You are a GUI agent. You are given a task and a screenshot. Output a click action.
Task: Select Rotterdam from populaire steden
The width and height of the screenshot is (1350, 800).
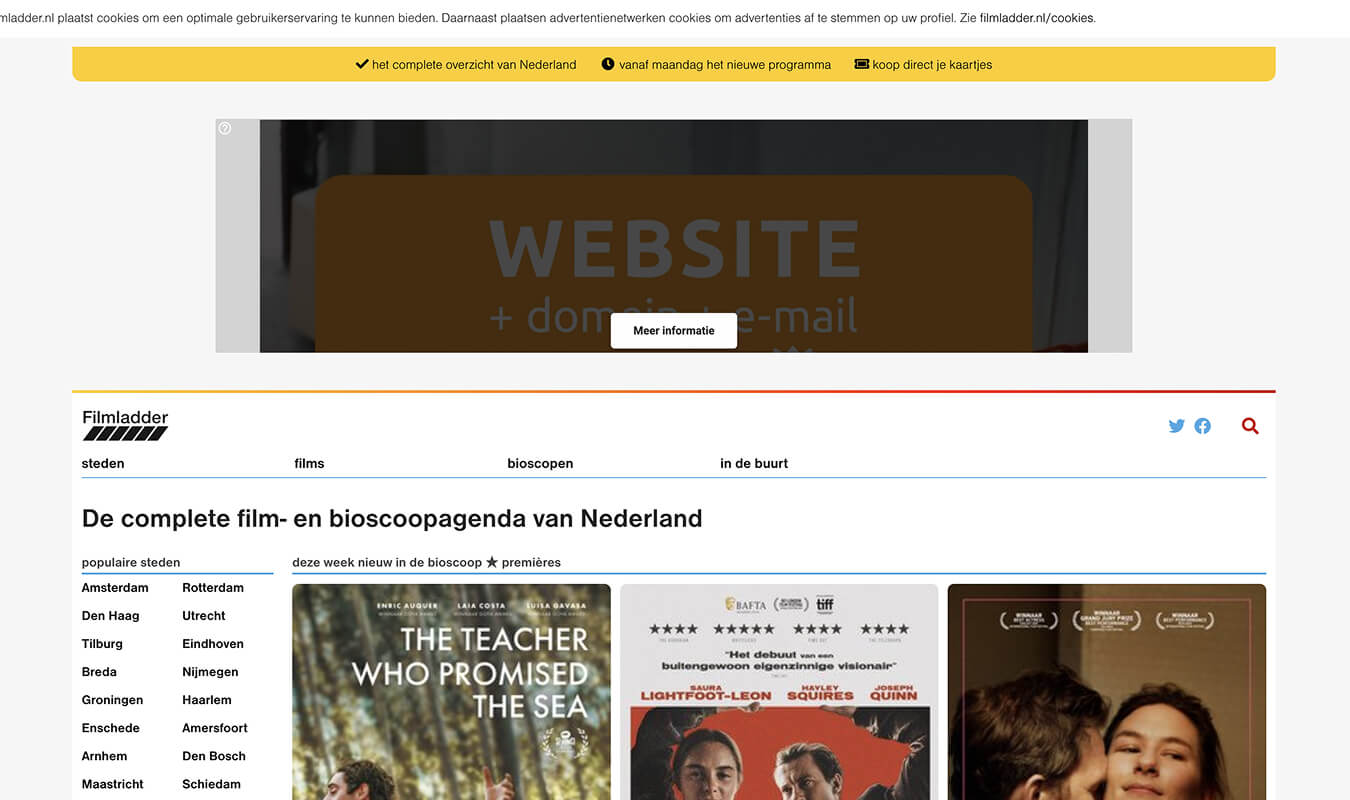pos(213,588)
